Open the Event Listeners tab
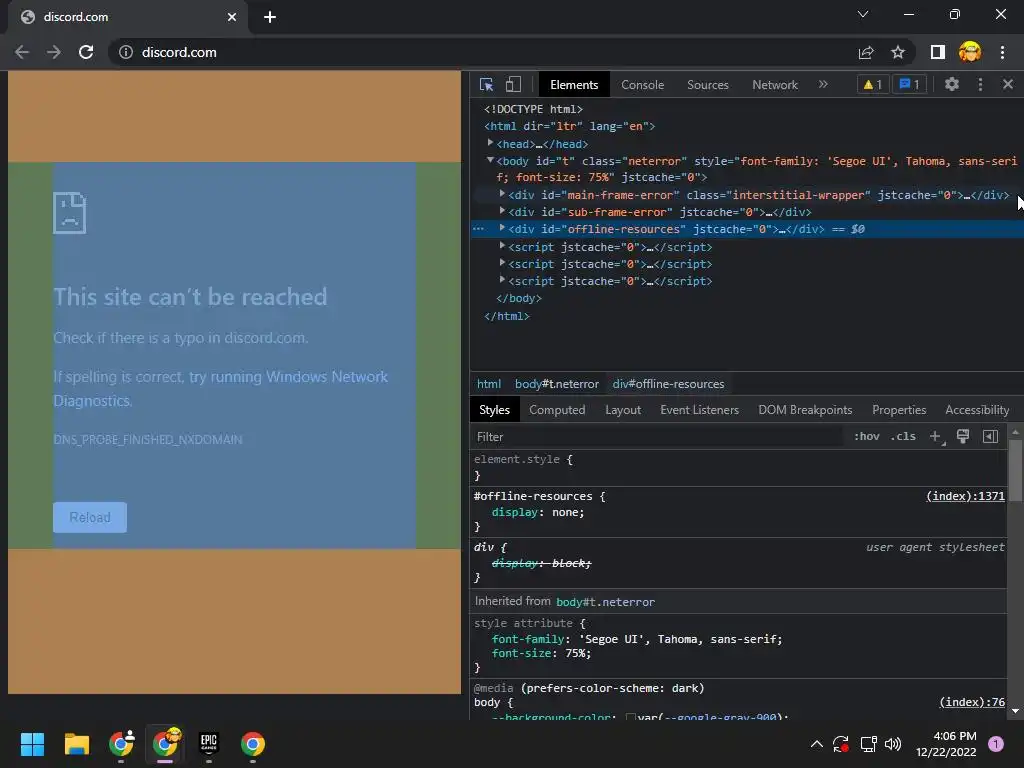 (699, 410)
